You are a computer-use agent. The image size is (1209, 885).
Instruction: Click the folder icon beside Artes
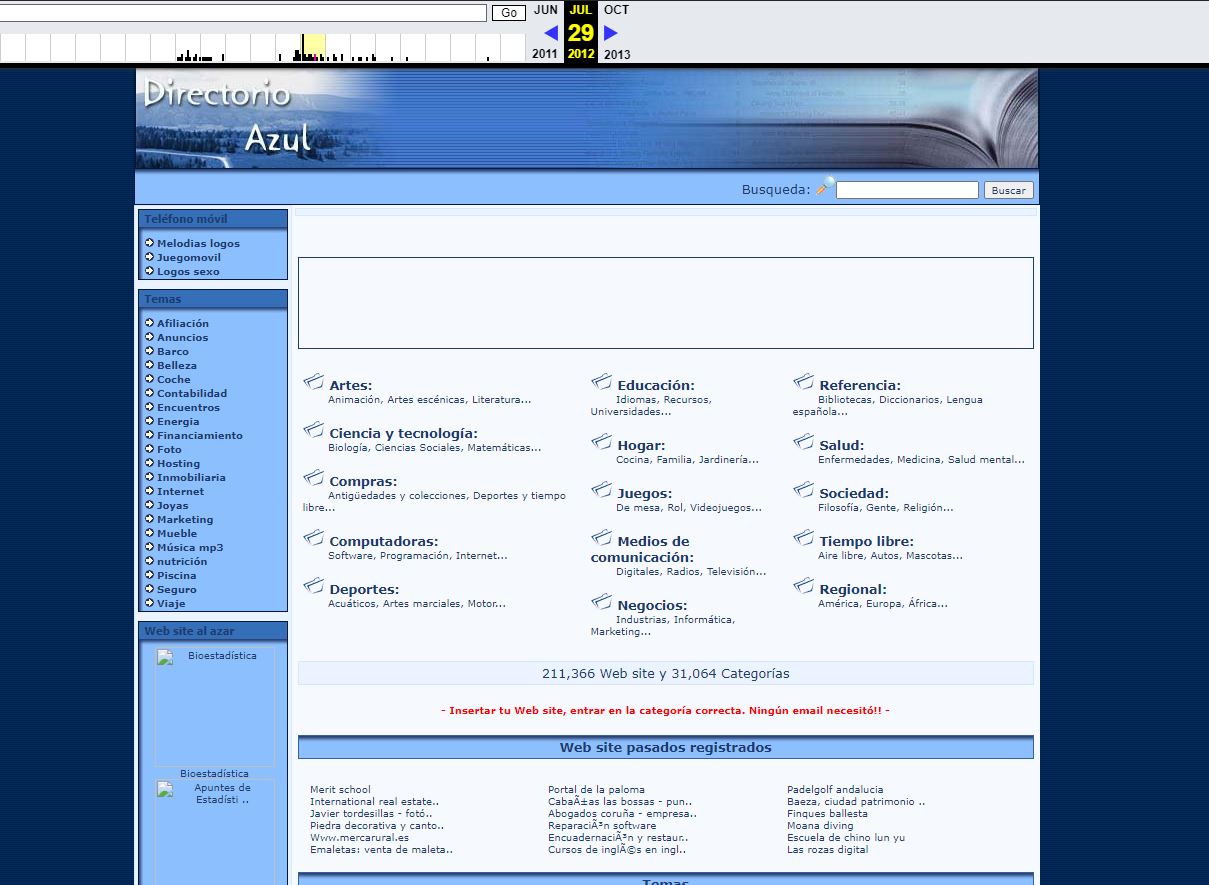pyautogui.click(x=314, y=382)
